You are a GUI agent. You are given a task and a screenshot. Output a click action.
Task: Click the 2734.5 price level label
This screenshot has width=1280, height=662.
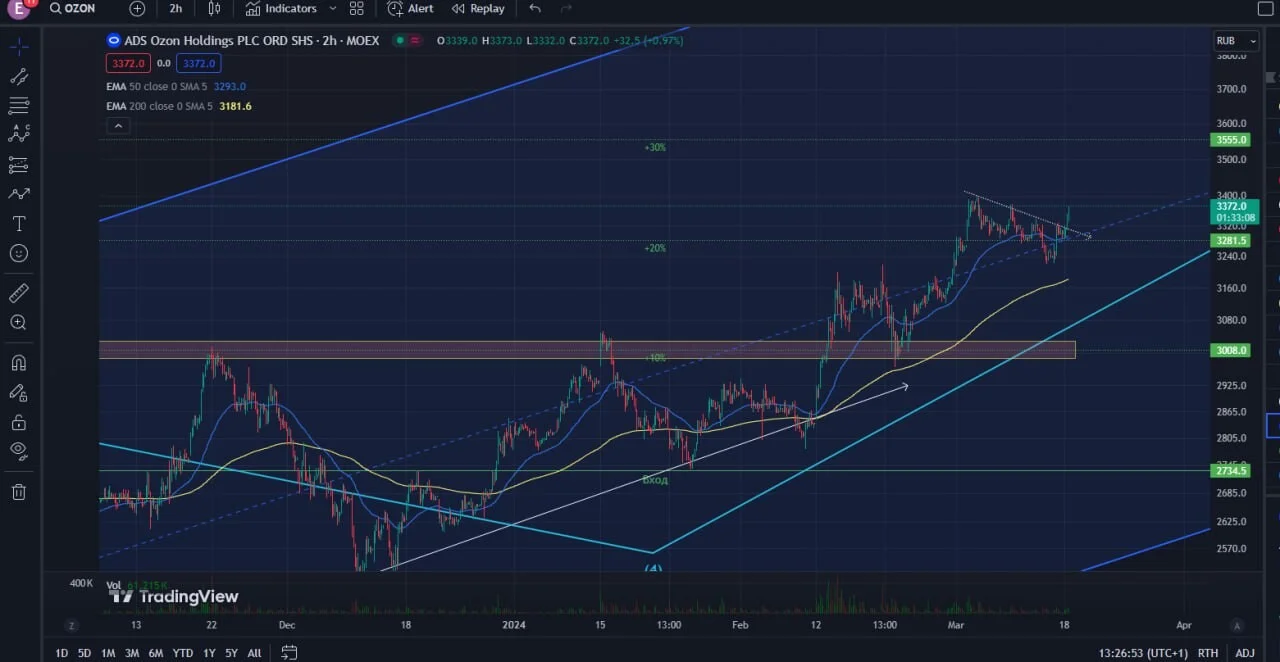coord(1231,470)
